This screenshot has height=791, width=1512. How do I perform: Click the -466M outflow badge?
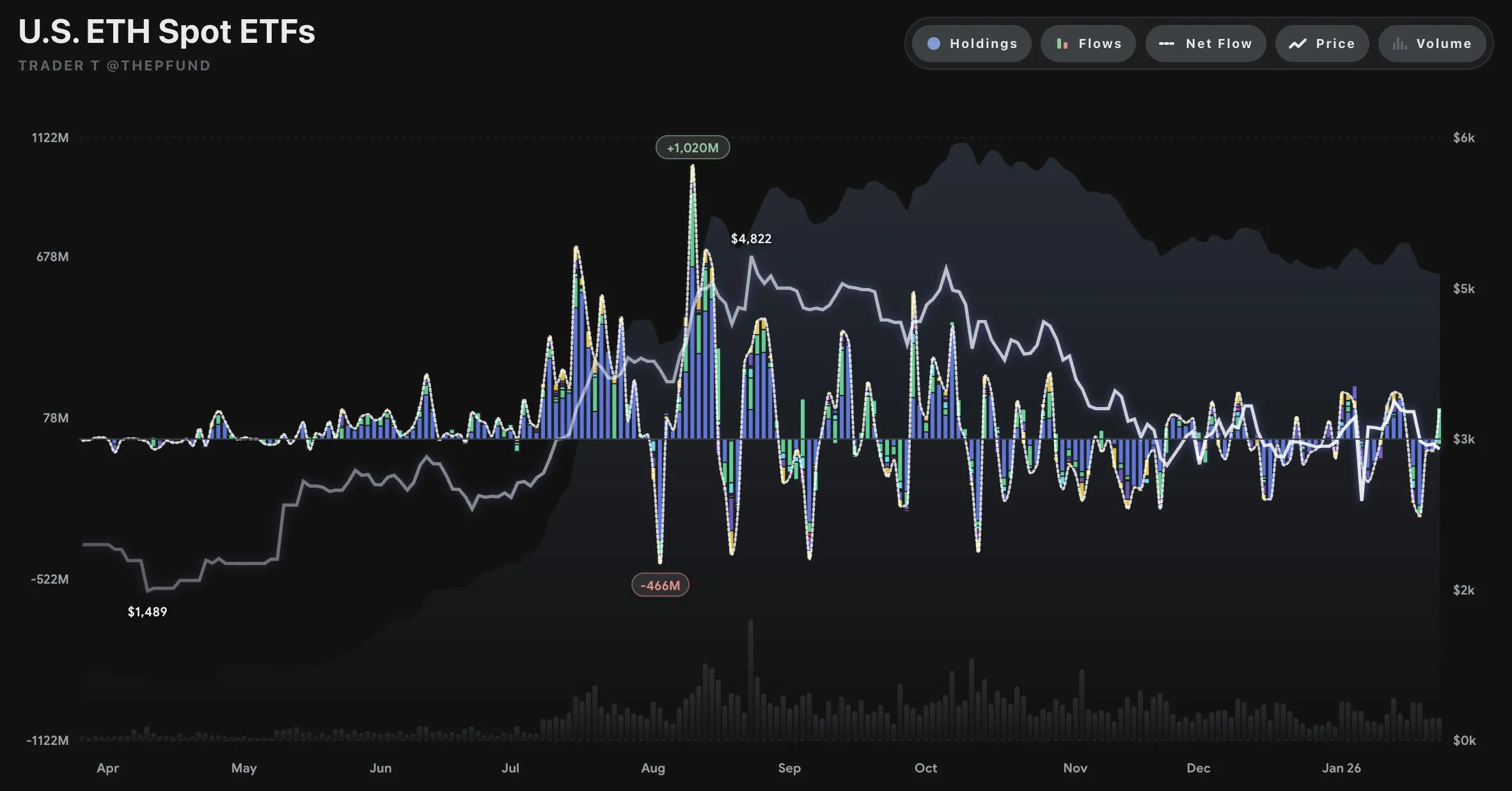[x=660, y=584]
